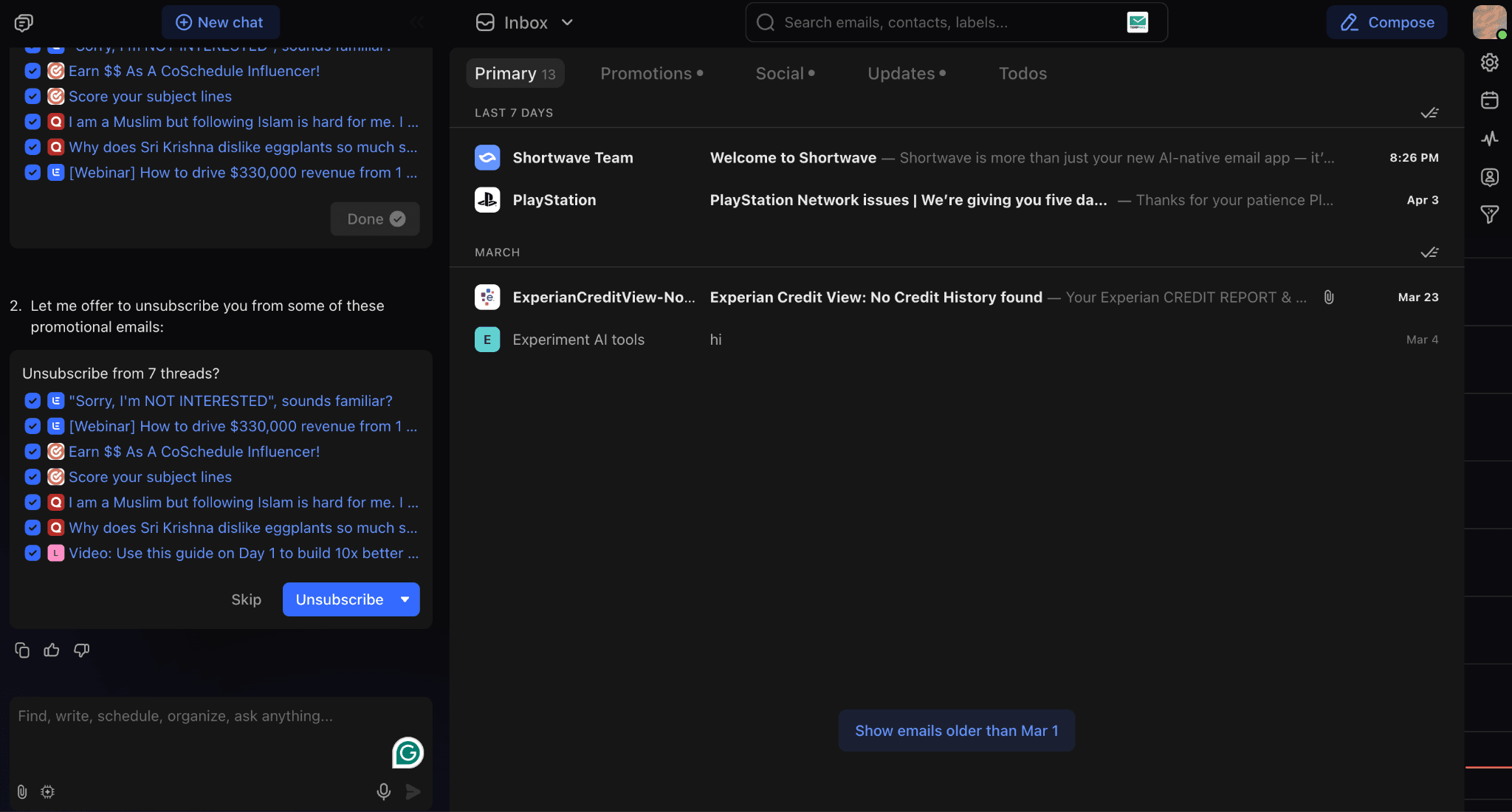The width and height of the screenshot is (1512, 812).
Task: Click the Unsubscribe button
Action: pyautogui.click(x=340, y=599)
